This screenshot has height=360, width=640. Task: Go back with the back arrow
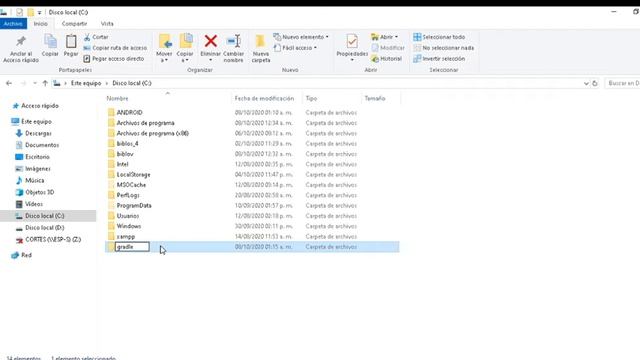tap(9, 83)
